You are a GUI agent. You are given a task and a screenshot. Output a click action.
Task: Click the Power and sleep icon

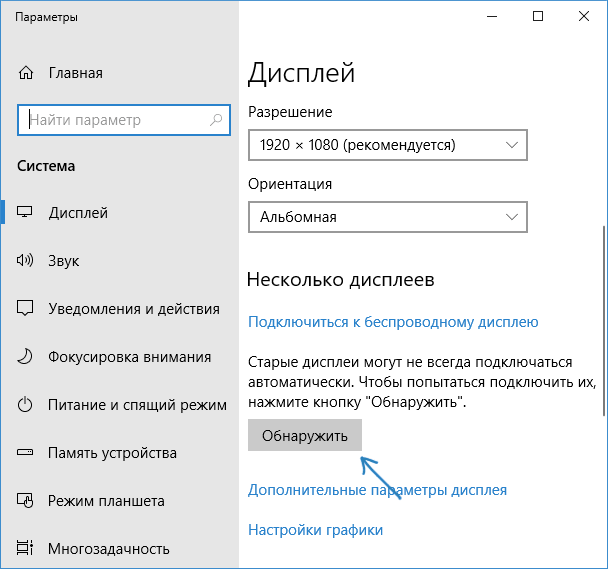25,405
